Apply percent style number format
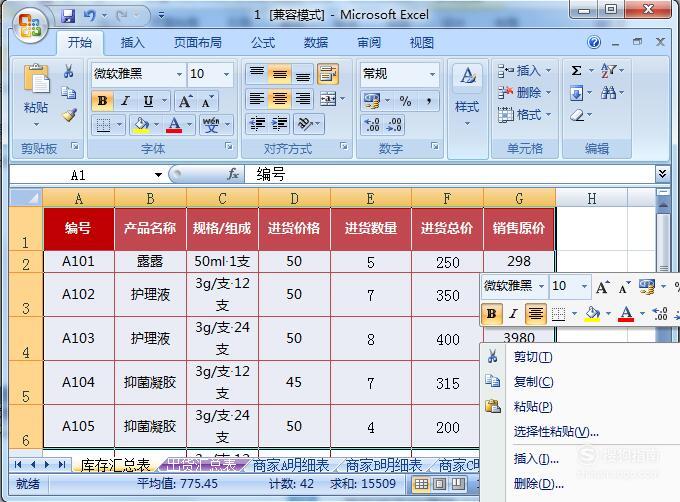 pyautogui.click(x=405, y=101)
